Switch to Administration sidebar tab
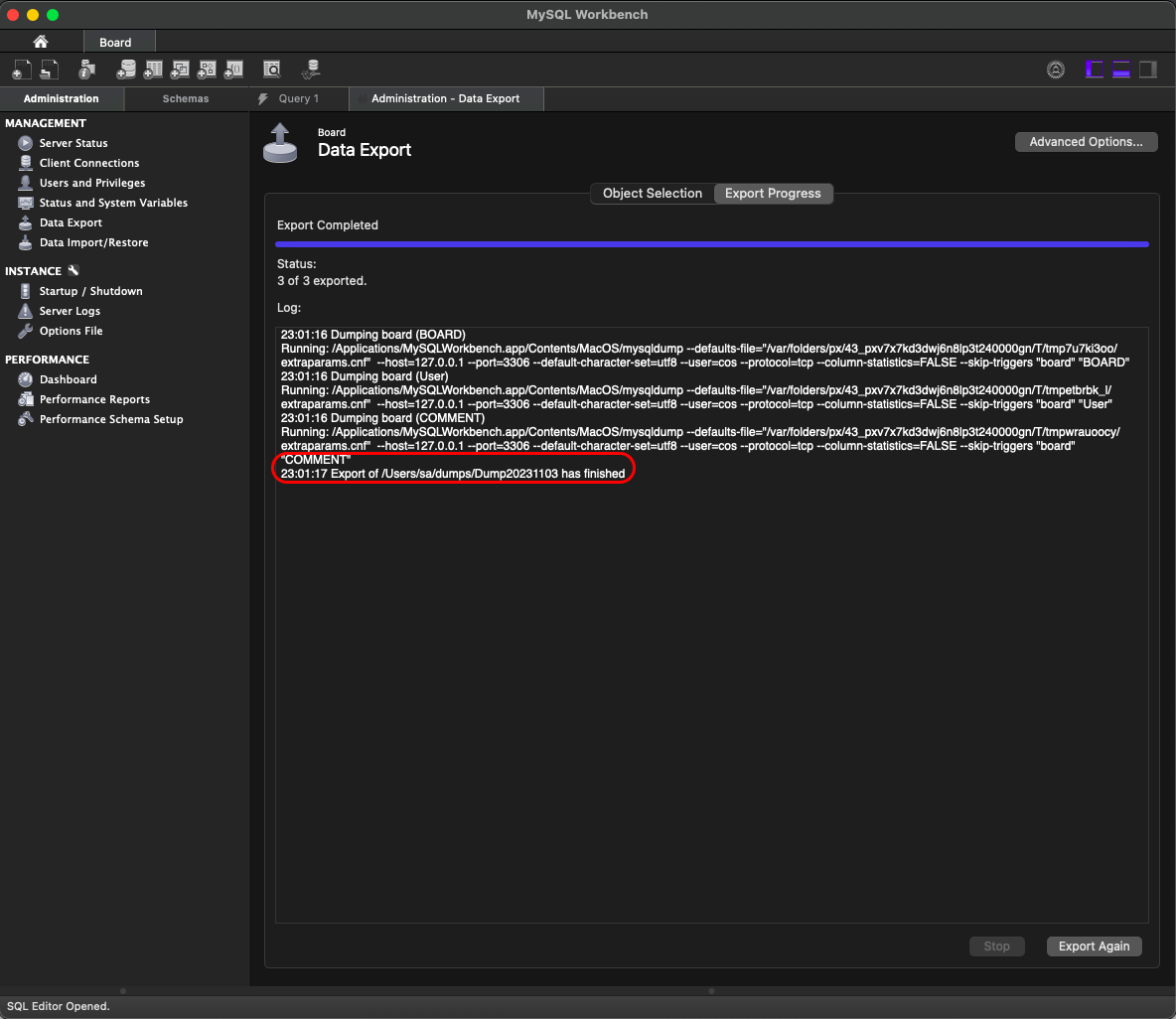This screenshot has height=1019, width=1176. point(61,98)
